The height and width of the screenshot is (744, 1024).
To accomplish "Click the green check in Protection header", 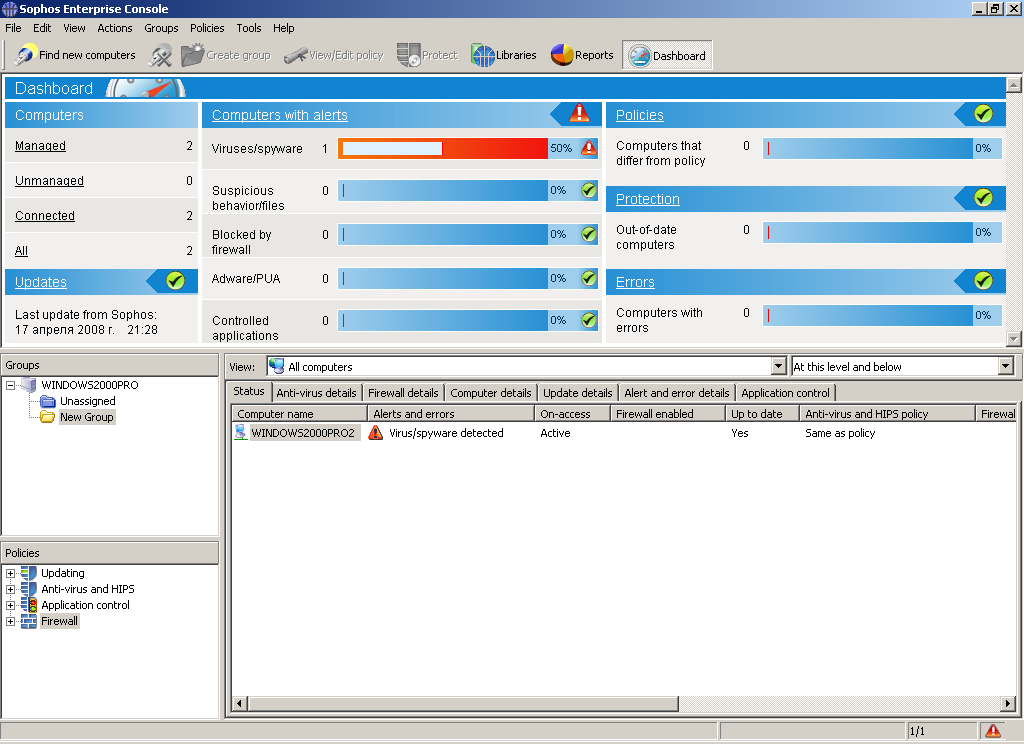I will point(983,197).
